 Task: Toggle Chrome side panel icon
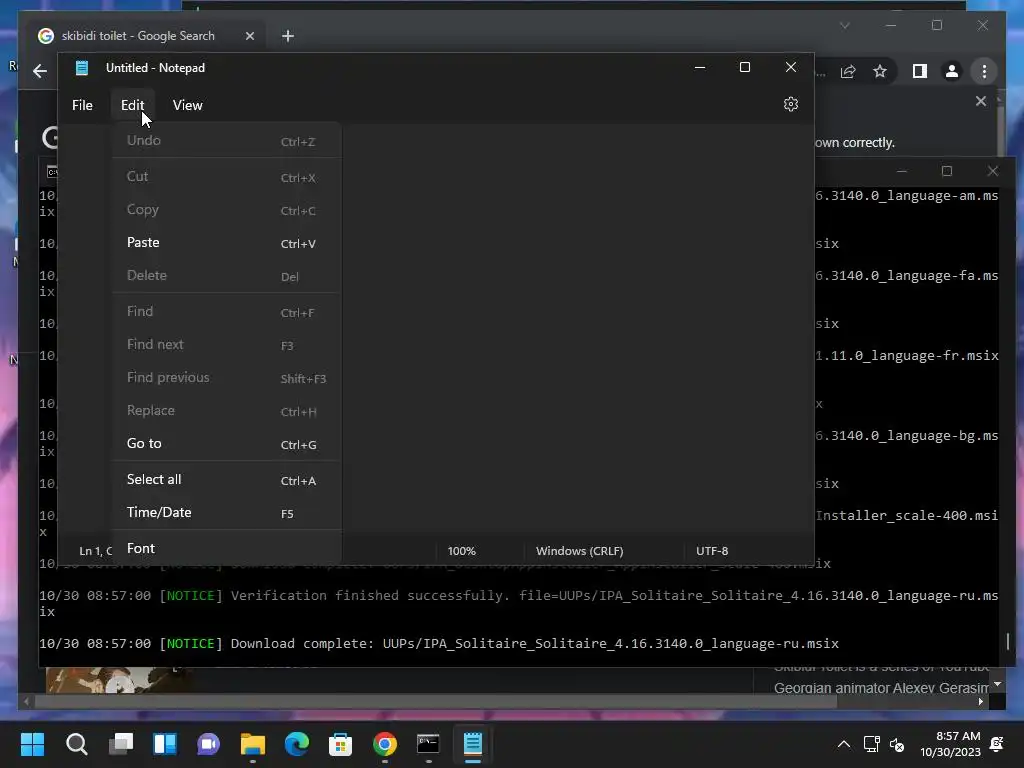[x=920, y=71]
